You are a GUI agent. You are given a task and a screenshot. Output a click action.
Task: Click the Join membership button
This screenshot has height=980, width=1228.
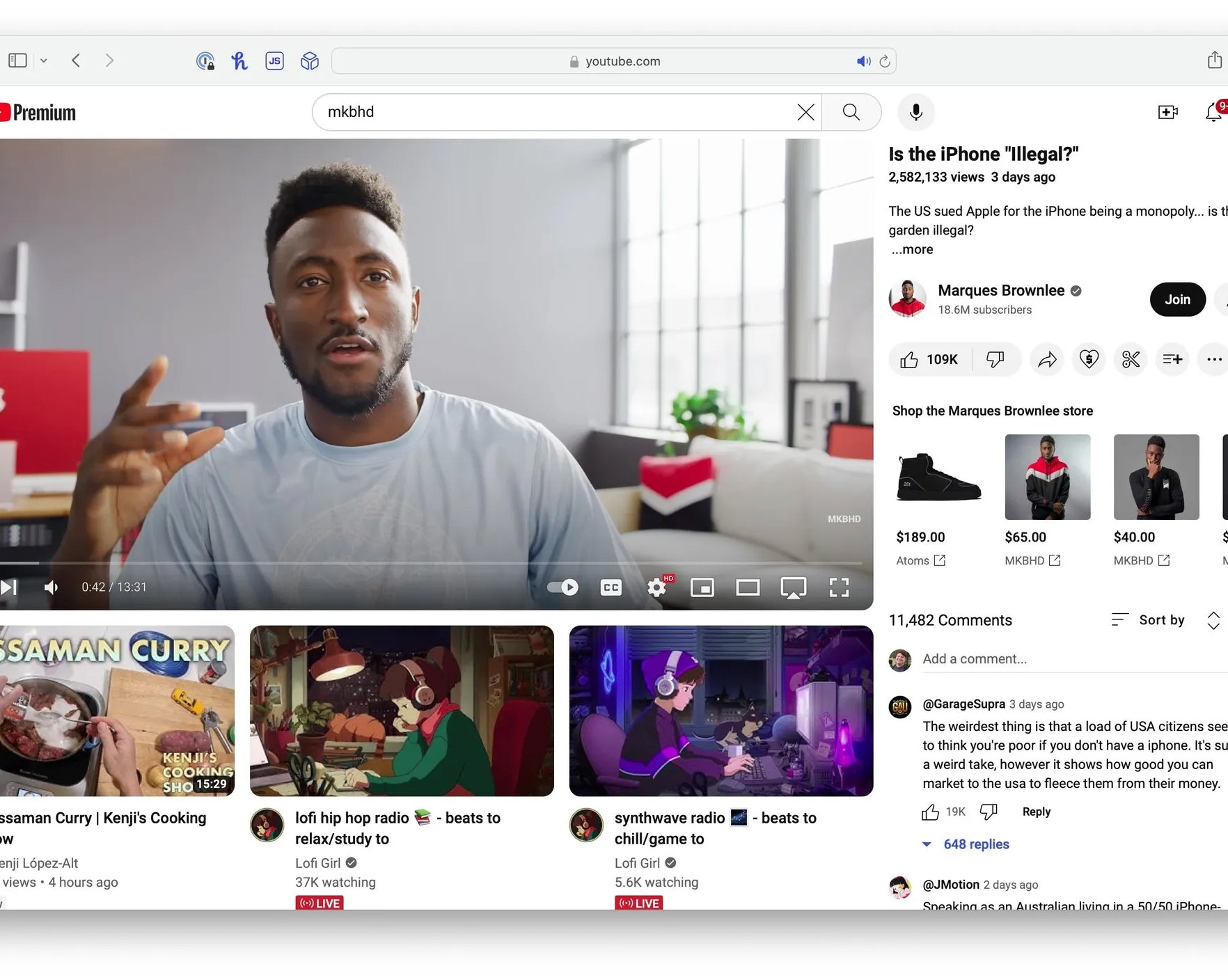(1178, 299)
